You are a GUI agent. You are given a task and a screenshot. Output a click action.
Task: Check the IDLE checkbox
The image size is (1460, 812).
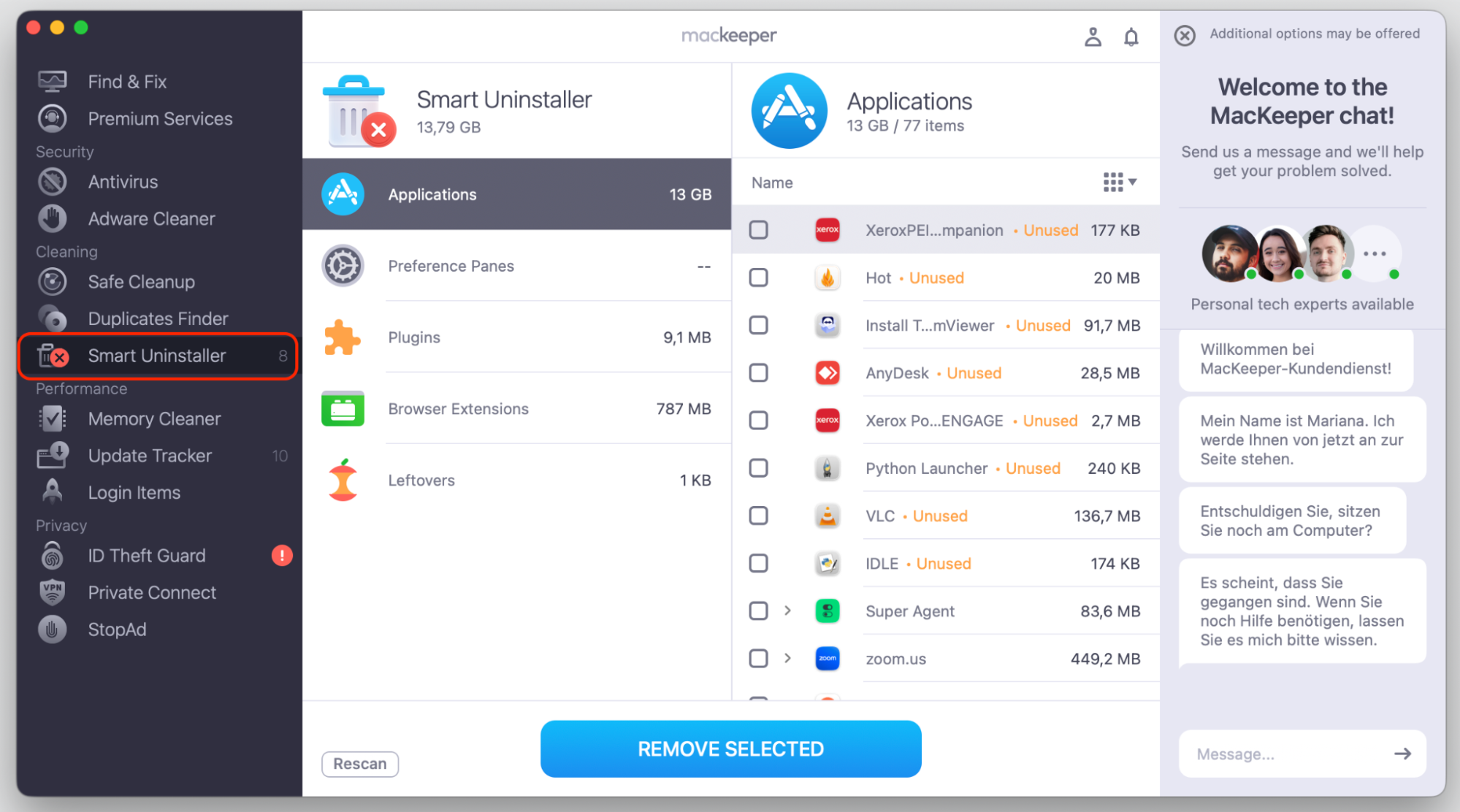click(x=758, y=563)
